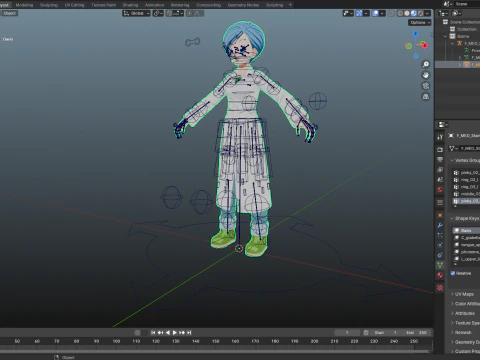Open the Physics properties tab
This screenshot has width=480, height=360.
pyautogui.click(x=440, y=245)
